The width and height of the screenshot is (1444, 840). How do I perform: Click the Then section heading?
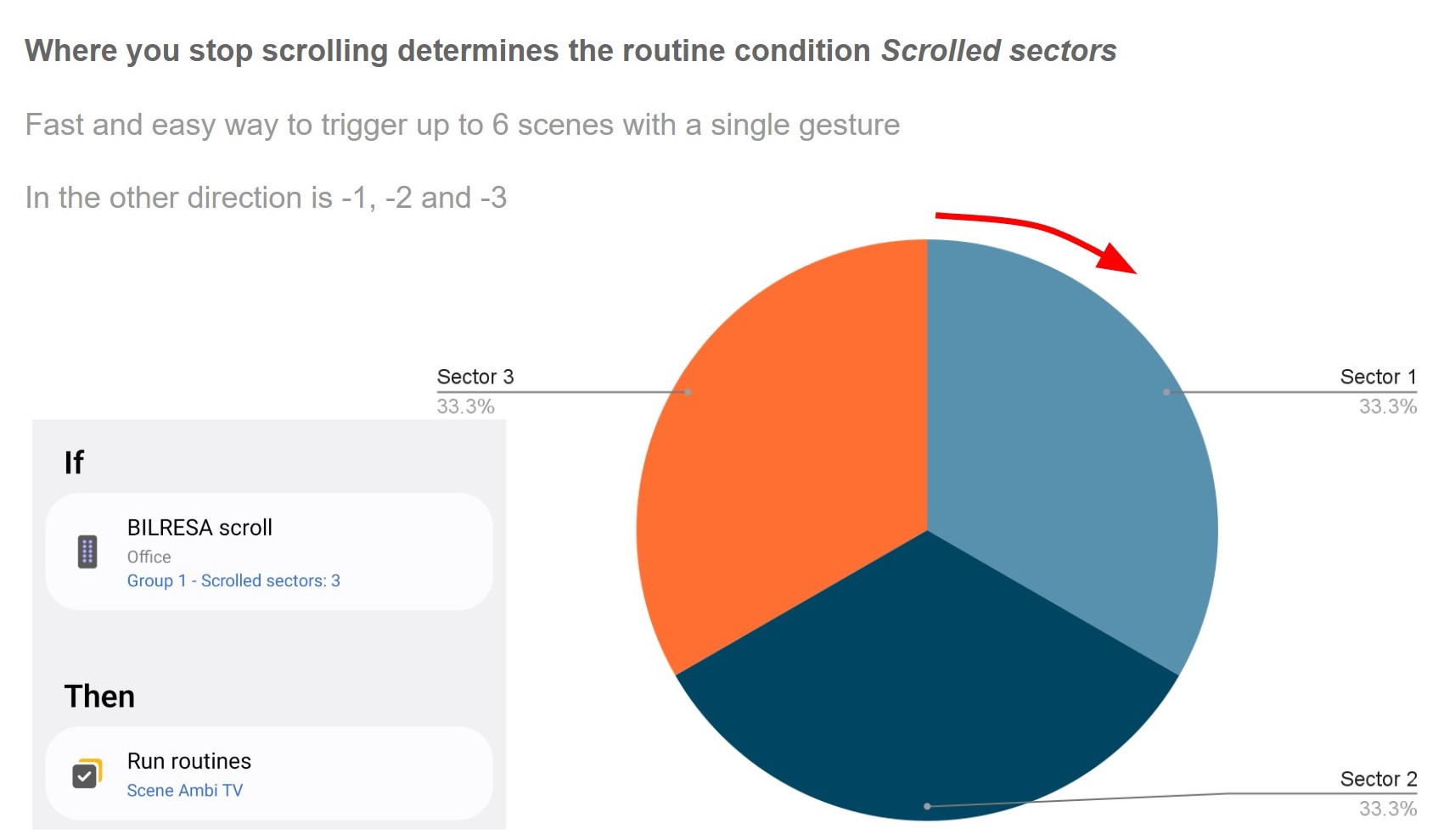coord(99,697)
